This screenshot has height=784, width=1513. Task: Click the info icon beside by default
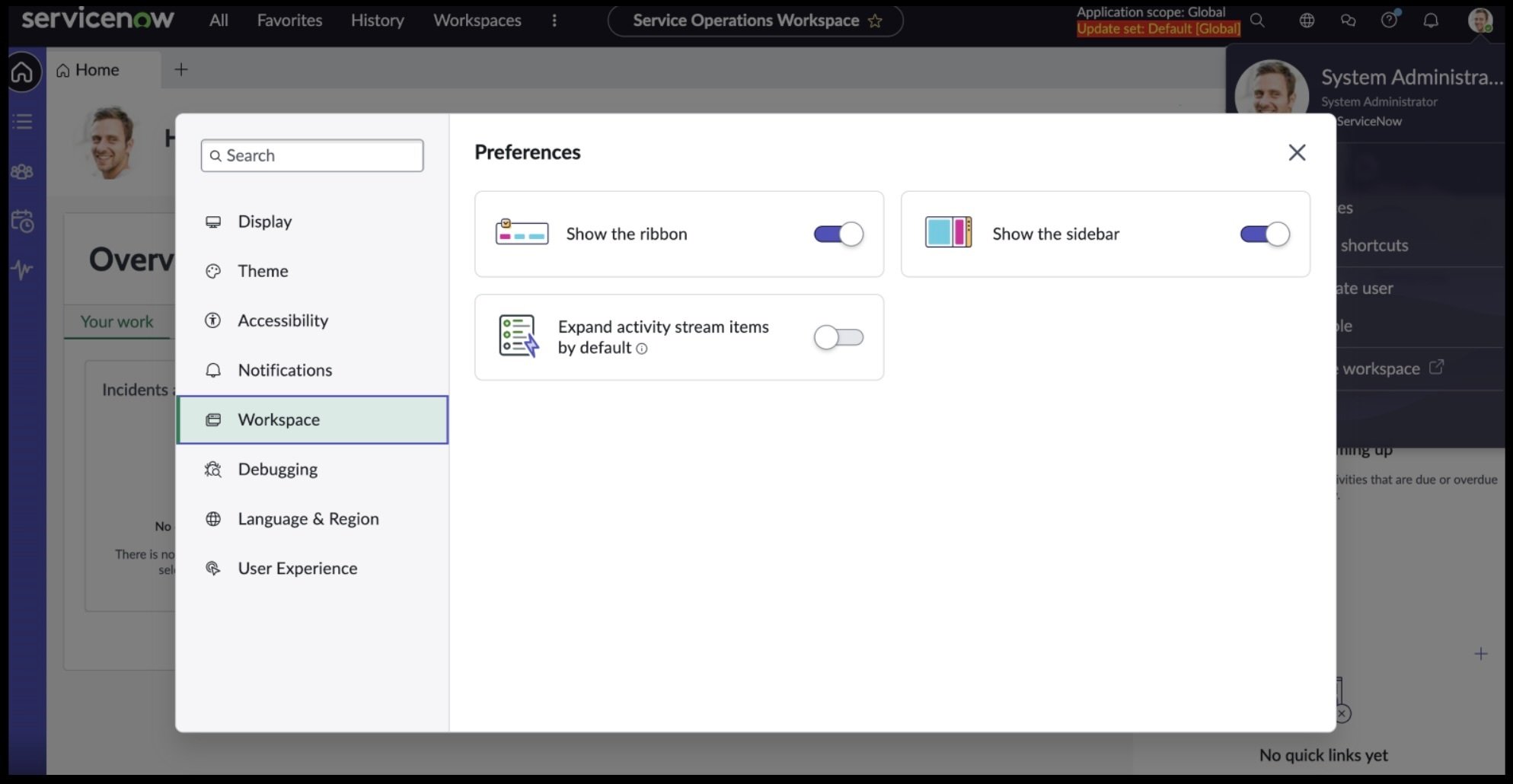tap(642, 349)
